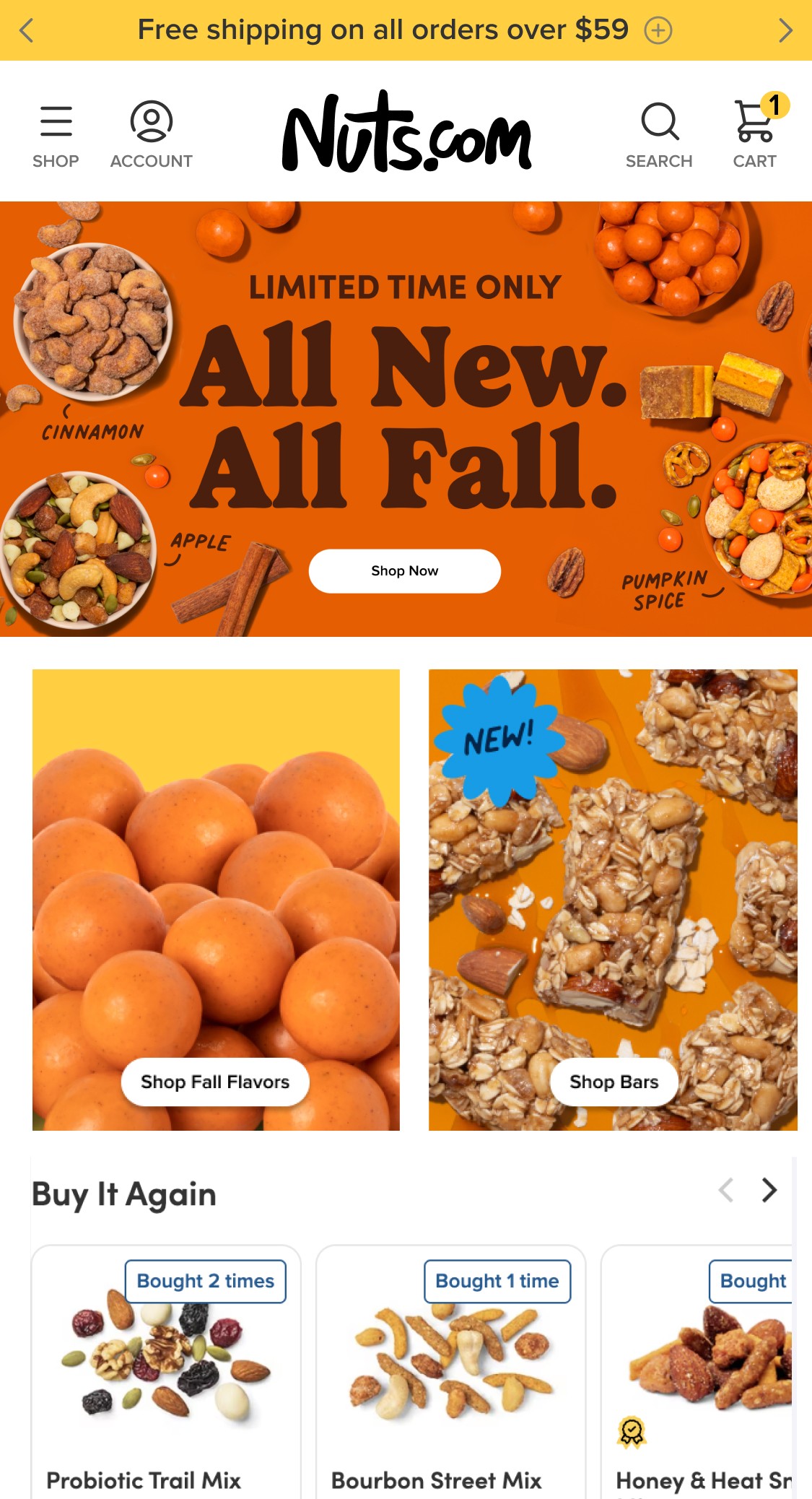Expand free shipping details plus icon

tap(658, 30)
